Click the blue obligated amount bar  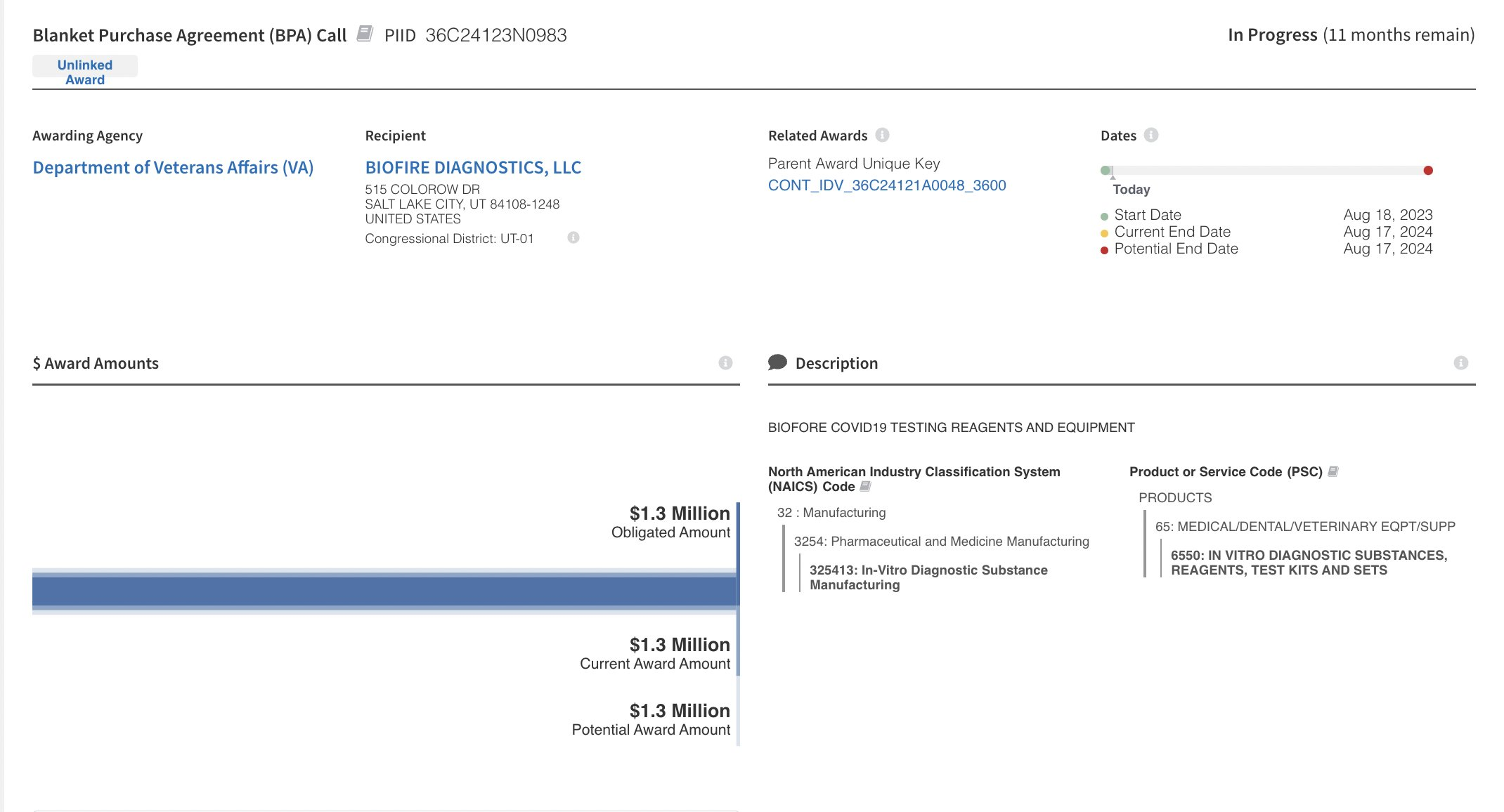[x=384, y=591]
